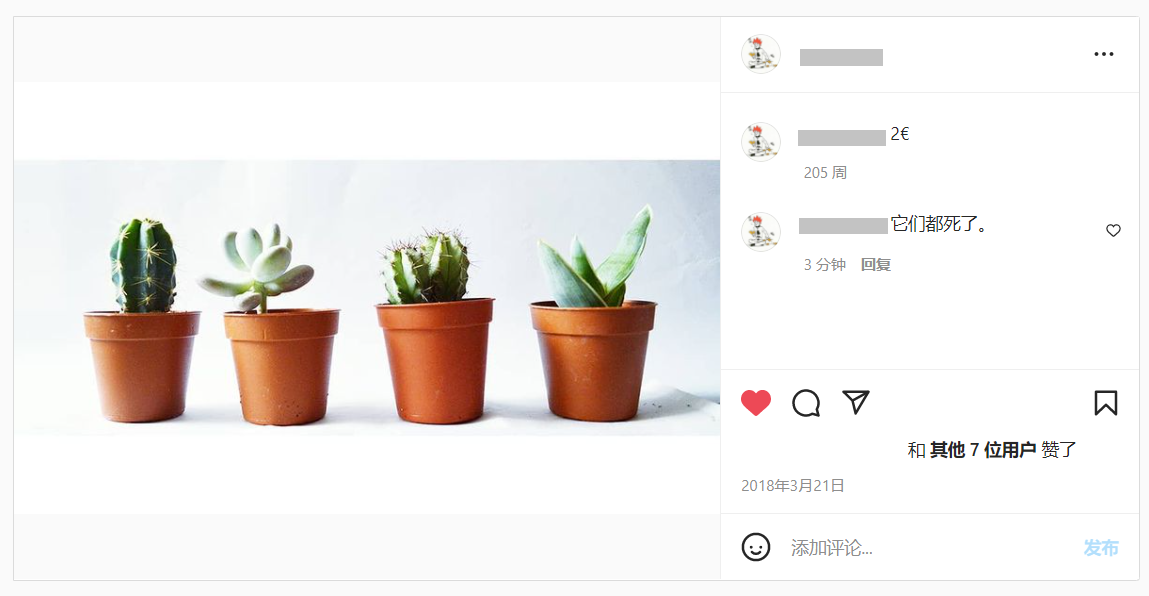Click the 205 周 caption timestamp

click(825, 173)
